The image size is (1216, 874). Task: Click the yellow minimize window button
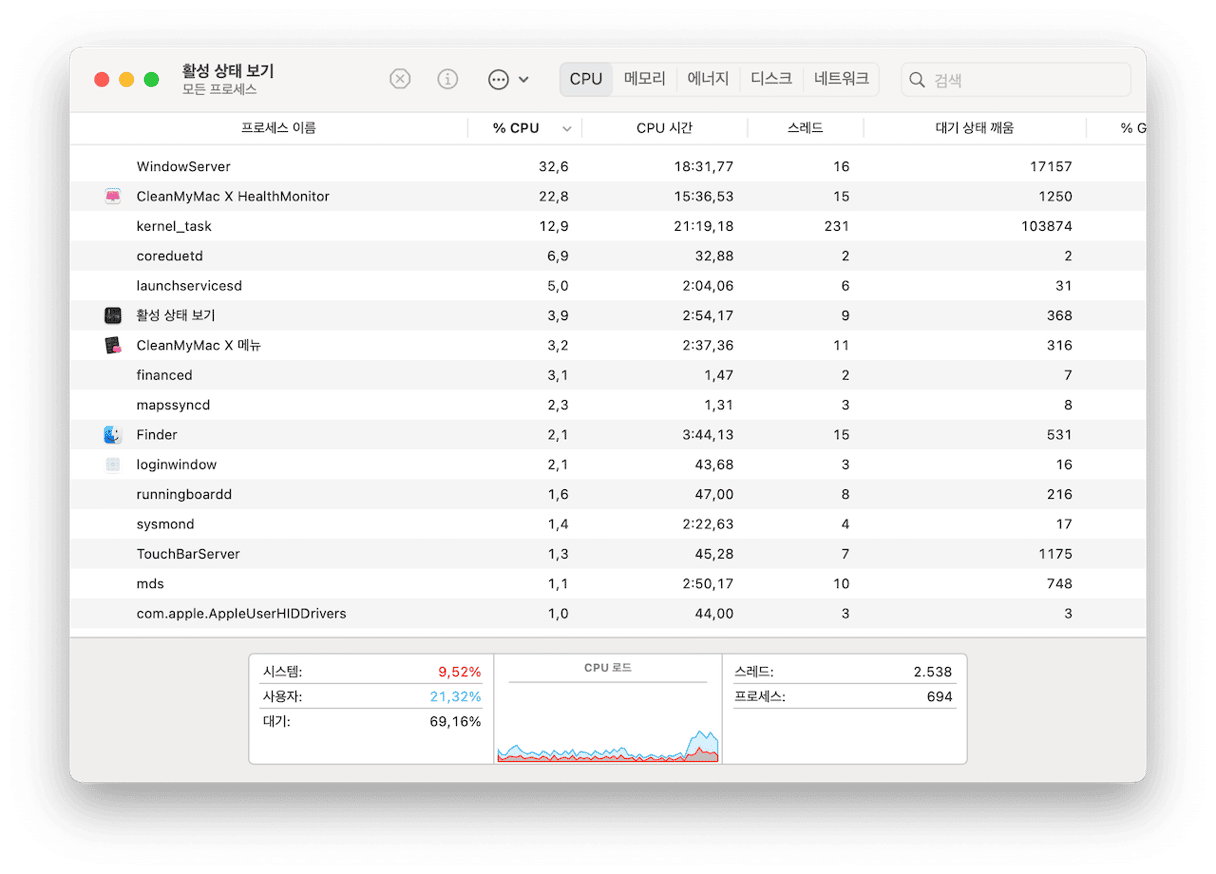pyautogui.click(x=127, y=79)
